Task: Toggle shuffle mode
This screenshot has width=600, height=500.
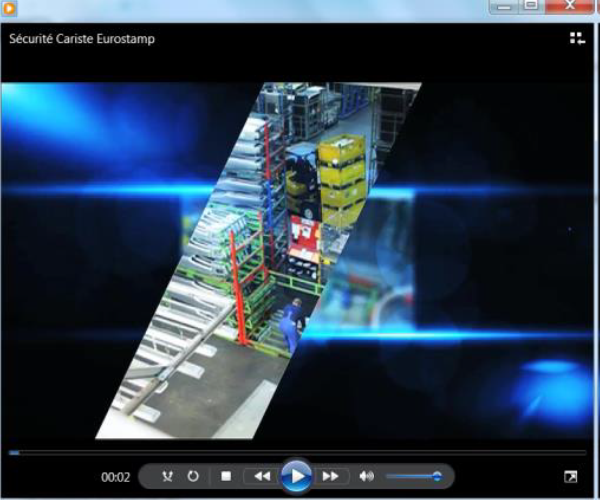Action: (x=167, y=476)
